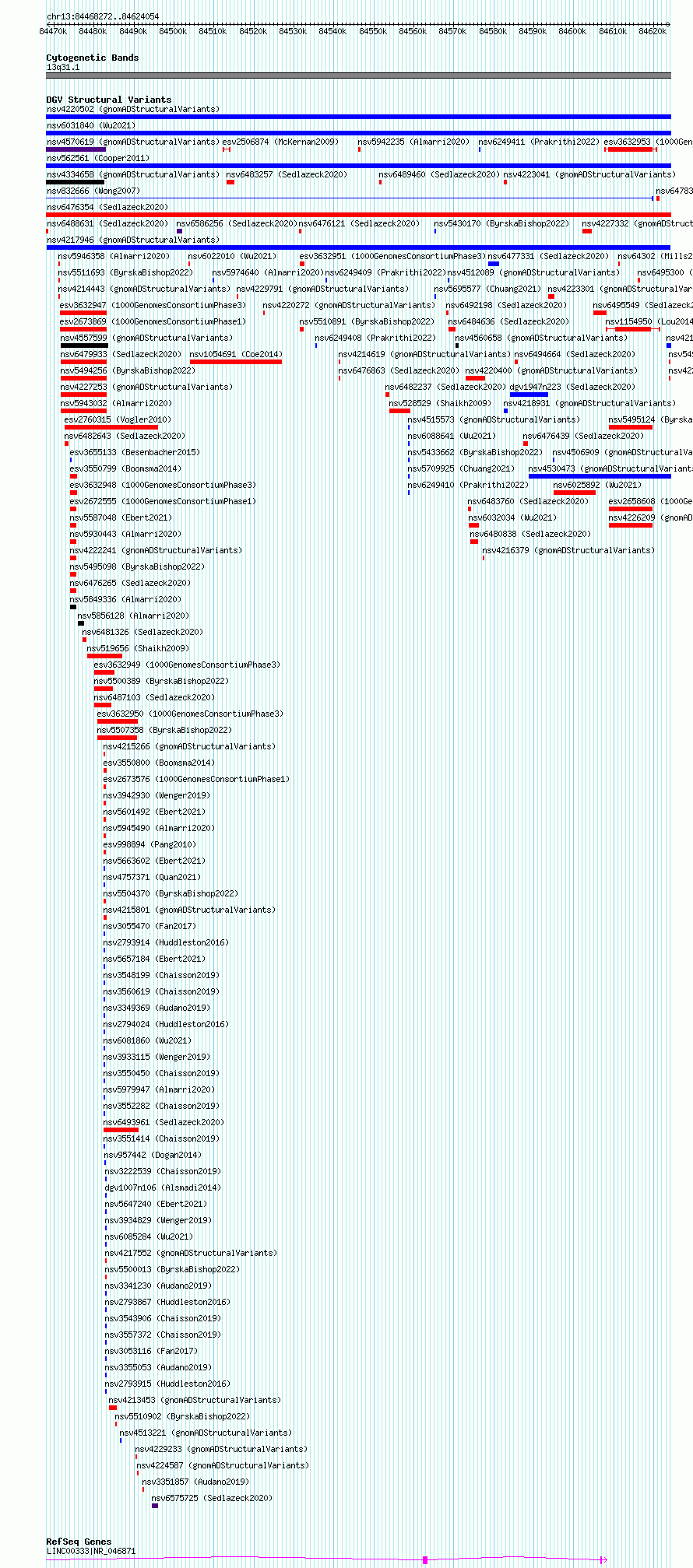Open nsv528529 (Shaikh2009) variant
The image size is (693, 1568).
pyautogui.click(x=440, y=403)
